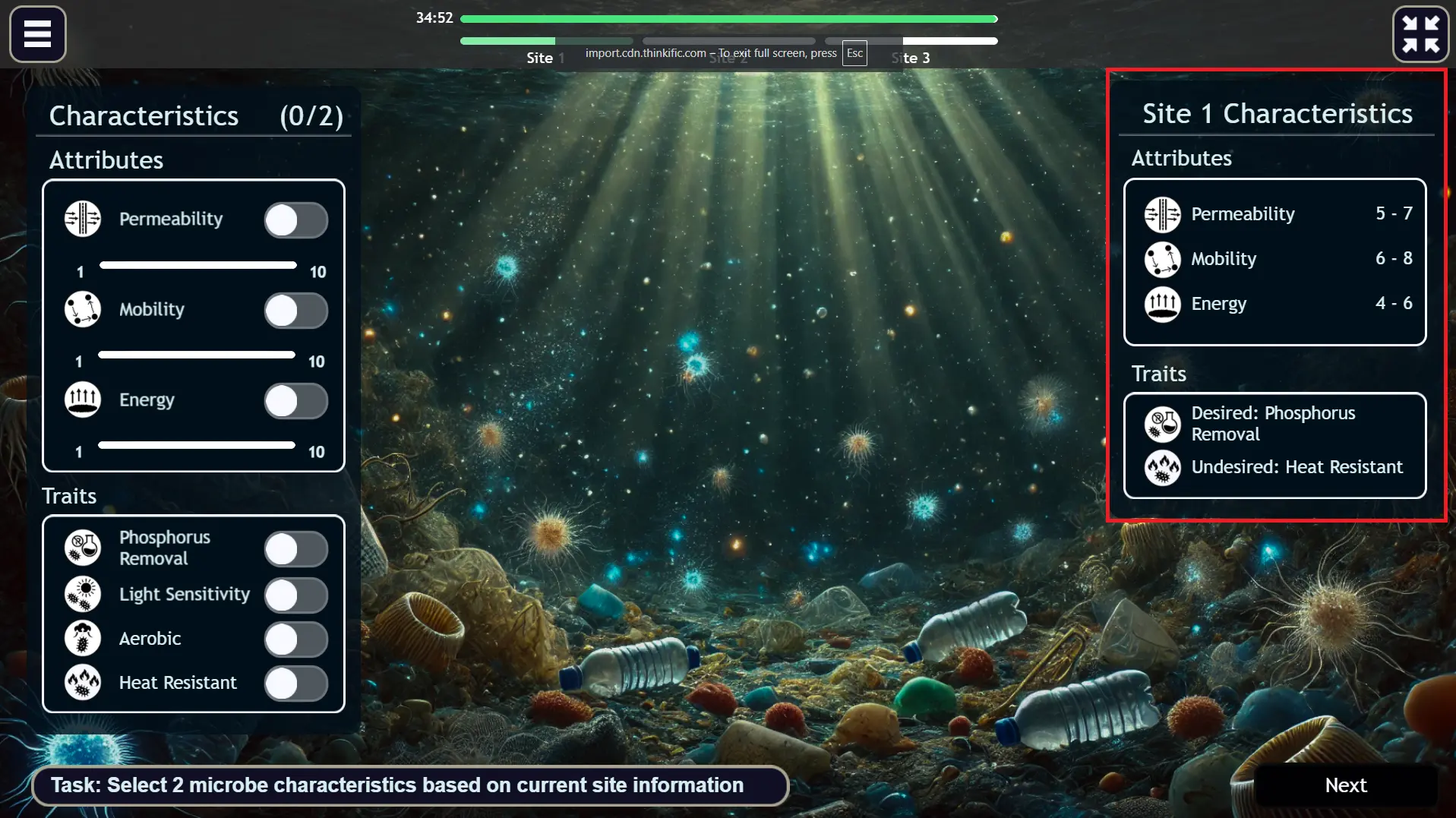
Task: Click 'Desired: Phosphorus Removal' text
Action: tap(1273, 424)
